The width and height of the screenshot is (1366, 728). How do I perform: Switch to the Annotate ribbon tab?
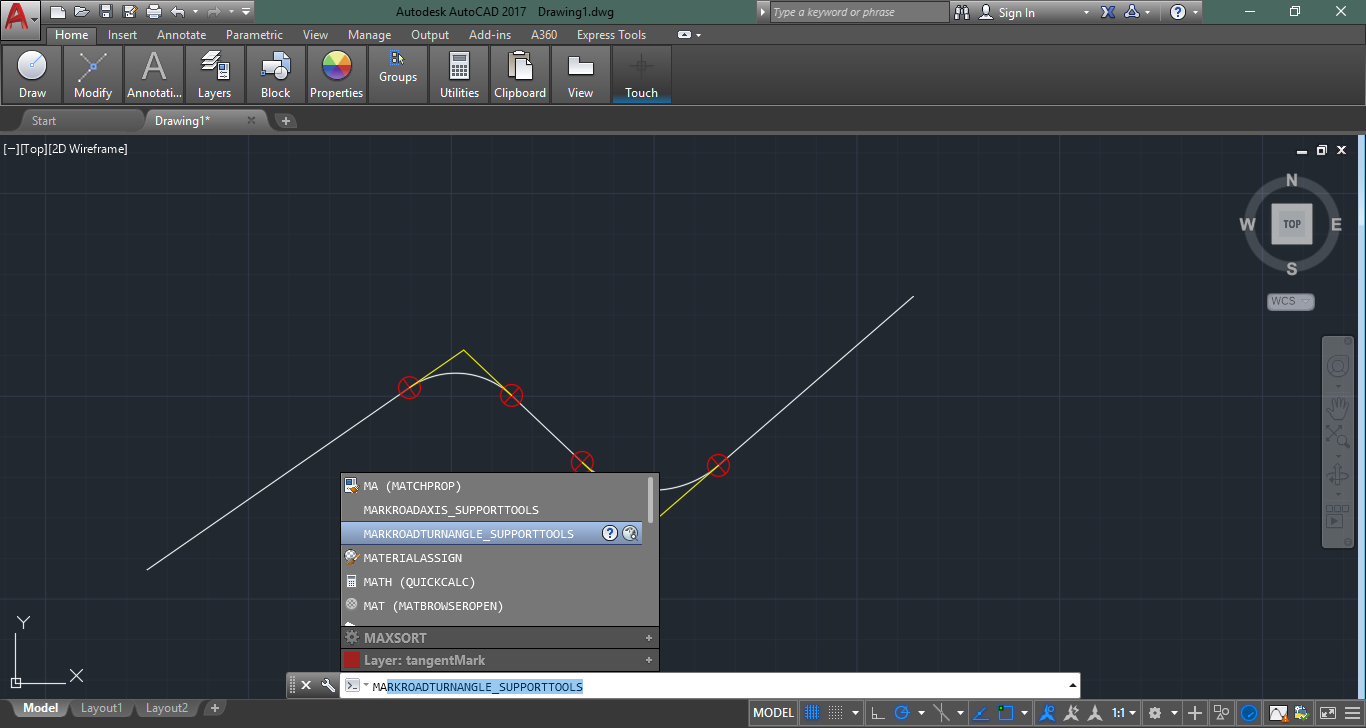point(181,35)
